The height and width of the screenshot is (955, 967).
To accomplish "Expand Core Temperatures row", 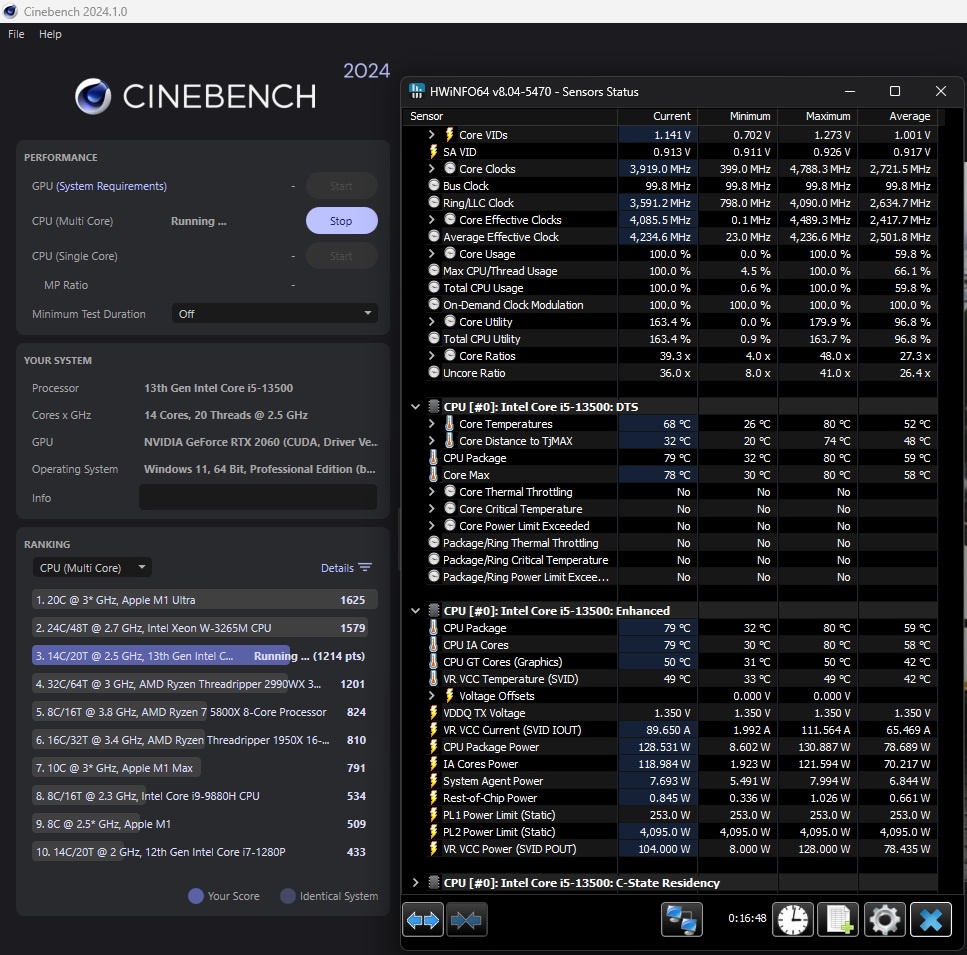I will point(432,424).
